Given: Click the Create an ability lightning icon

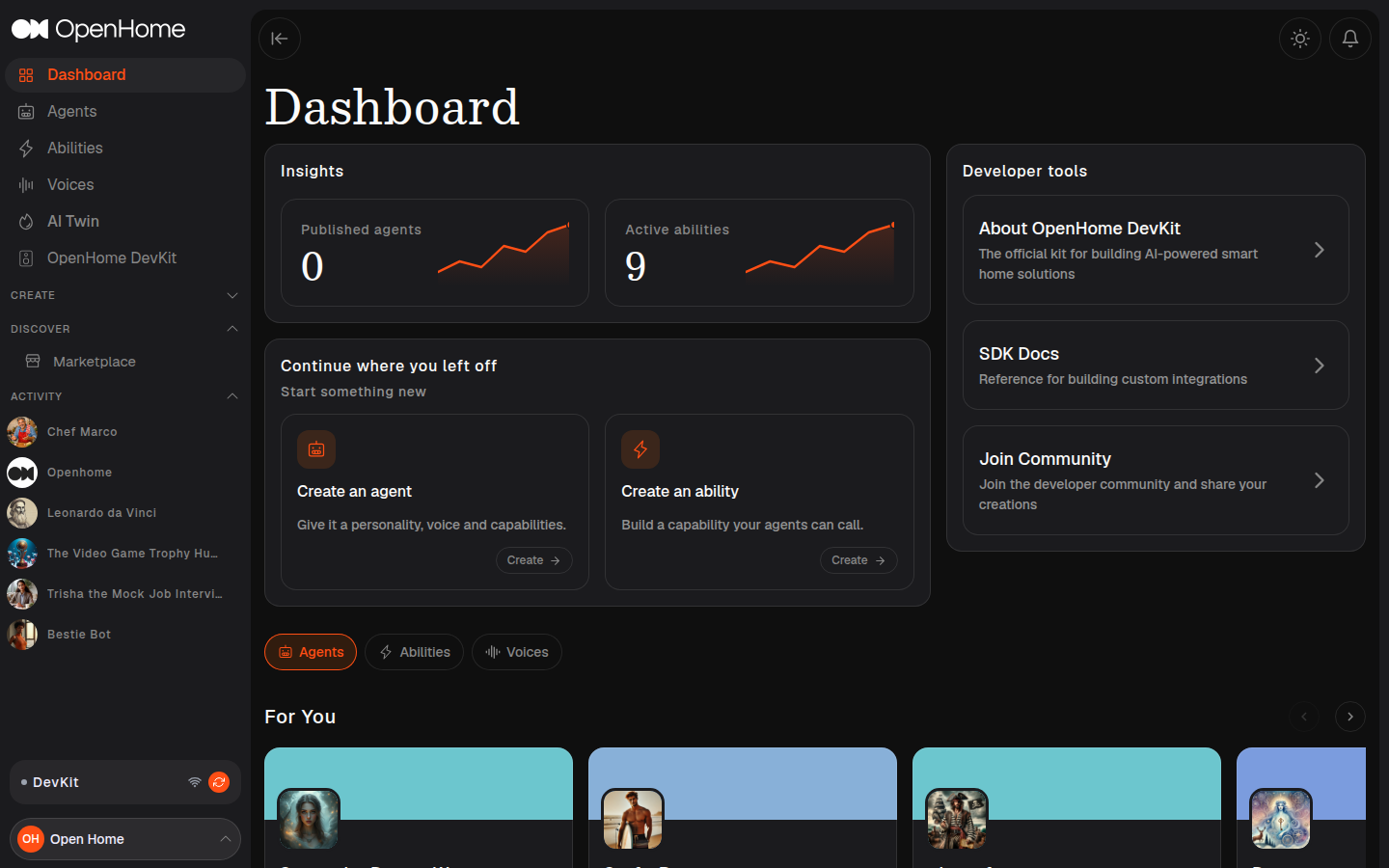Looking at the screenshot, I should 640,449.
